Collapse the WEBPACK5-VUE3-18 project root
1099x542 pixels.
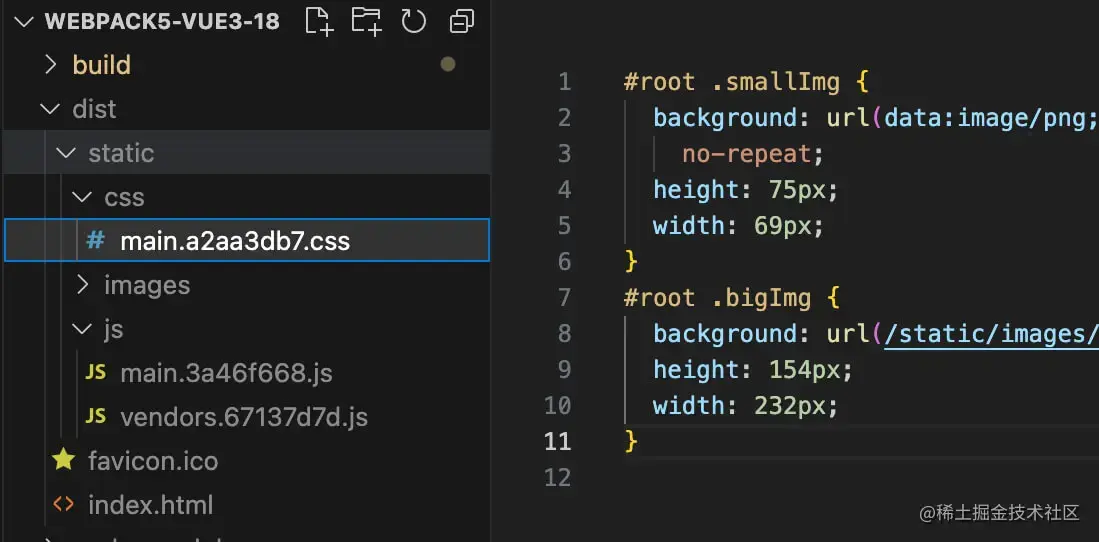coord(23,21)
